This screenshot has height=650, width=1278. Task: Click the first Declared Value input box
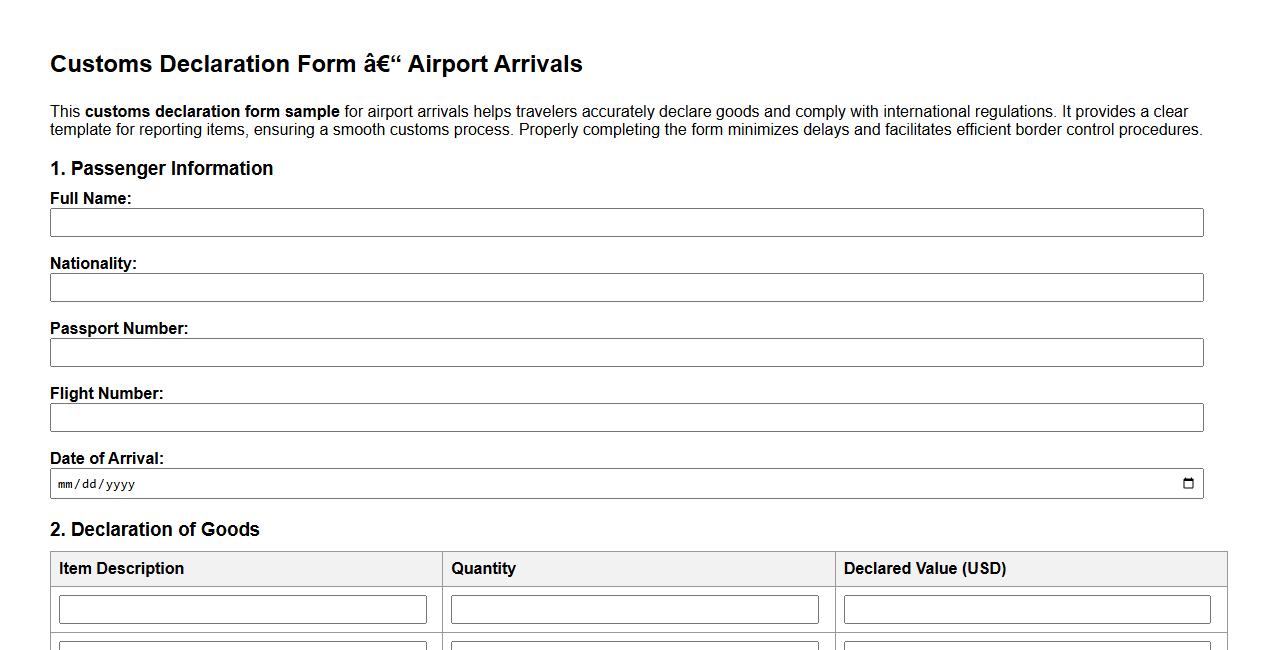(1026, 608)
